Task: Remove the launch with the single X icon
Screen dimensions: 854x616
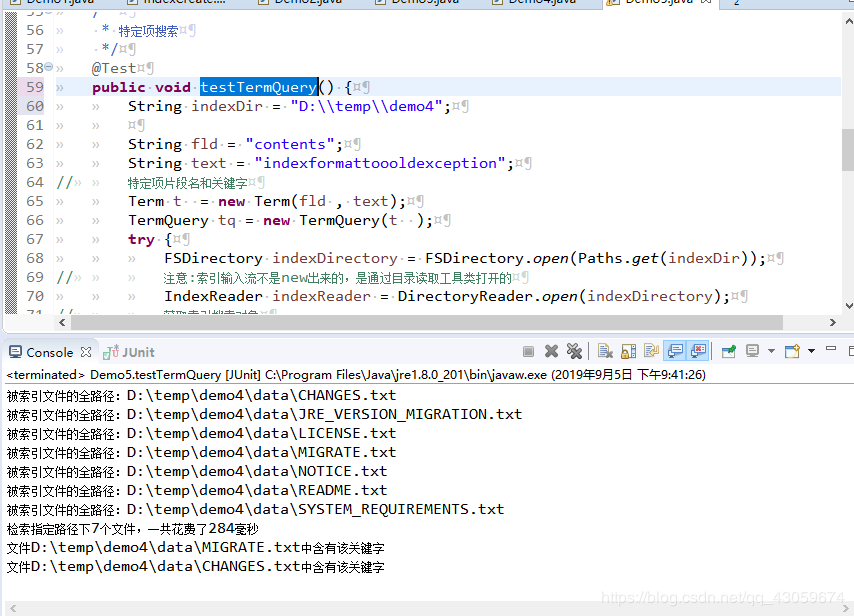Action: [551, 351]
